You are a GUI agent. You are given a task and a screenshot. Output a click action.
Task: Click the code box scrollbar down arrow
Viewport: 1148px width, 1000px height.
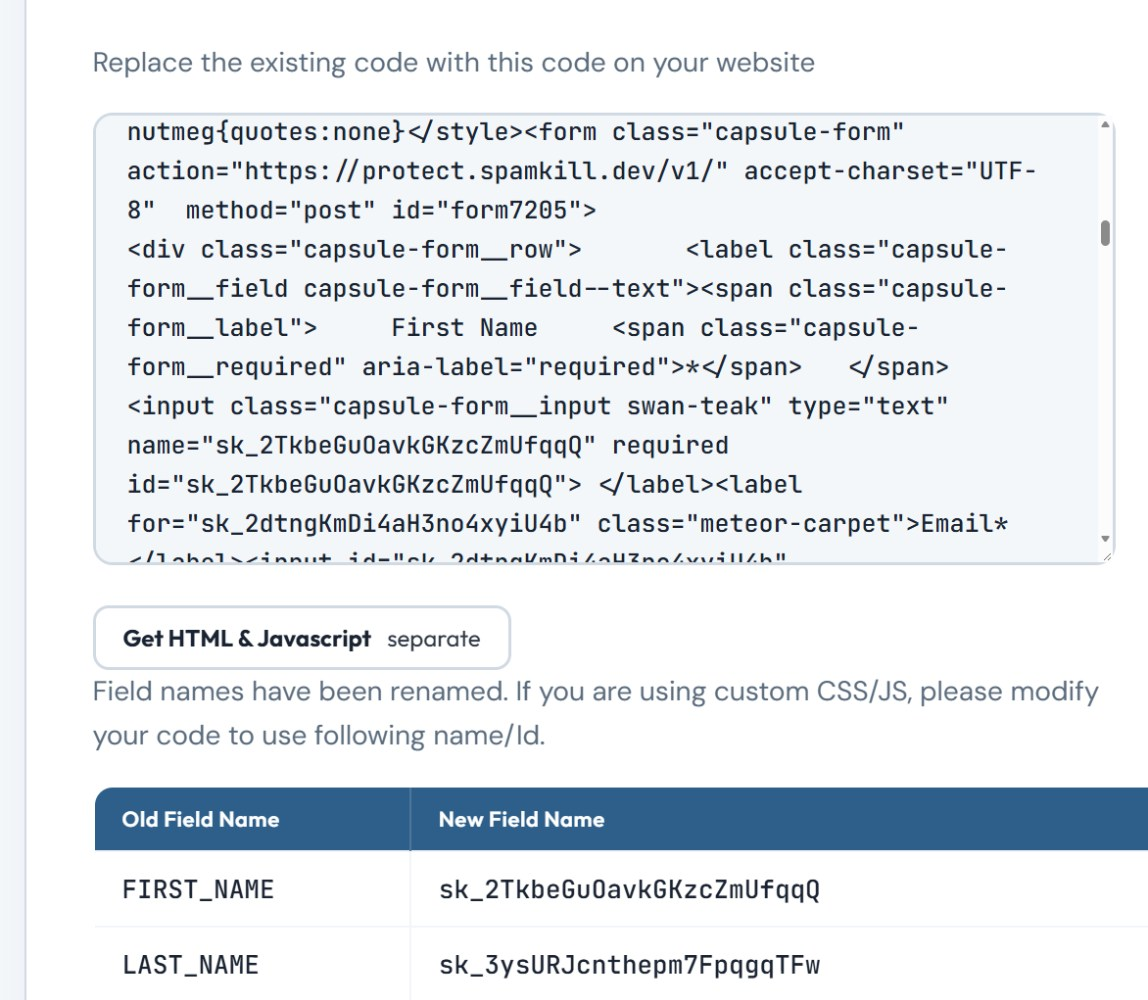(x=1105, y=539)
